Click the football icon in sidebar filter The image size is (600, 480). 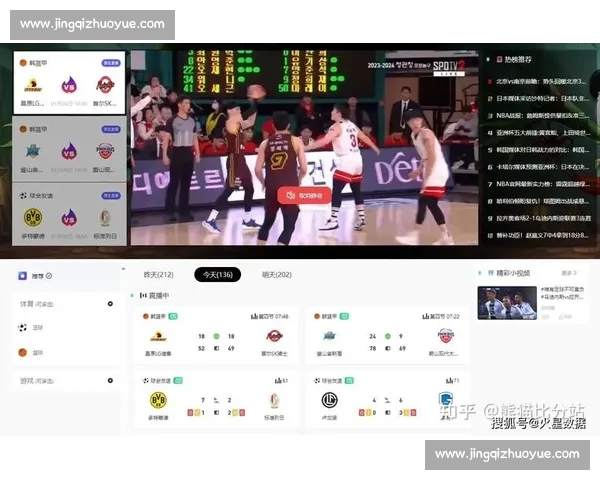[23, 327]
